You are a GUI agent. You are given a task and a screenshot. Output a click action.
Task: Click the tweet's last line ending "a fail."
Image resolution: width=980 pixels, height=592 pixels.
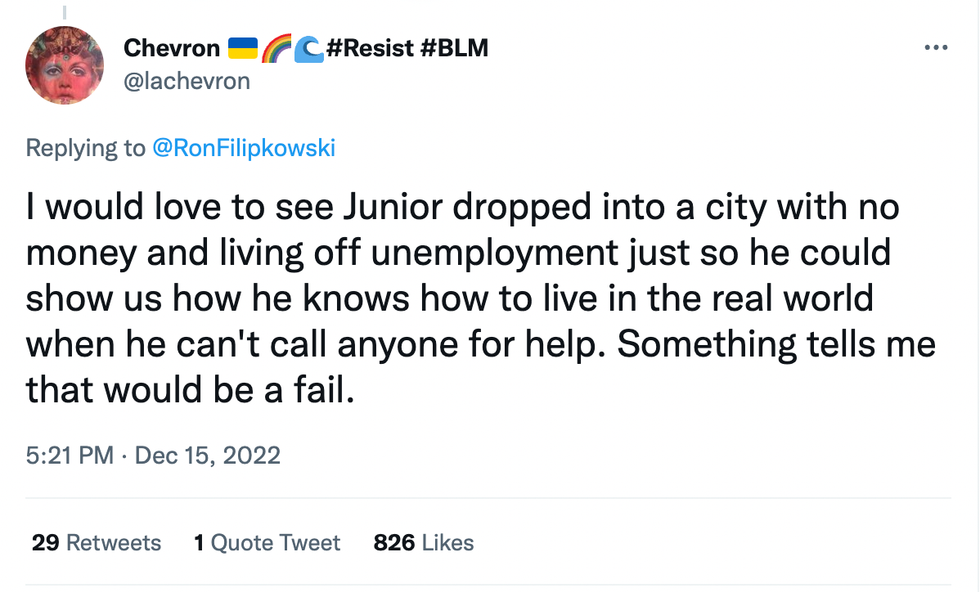coord(190,390)
